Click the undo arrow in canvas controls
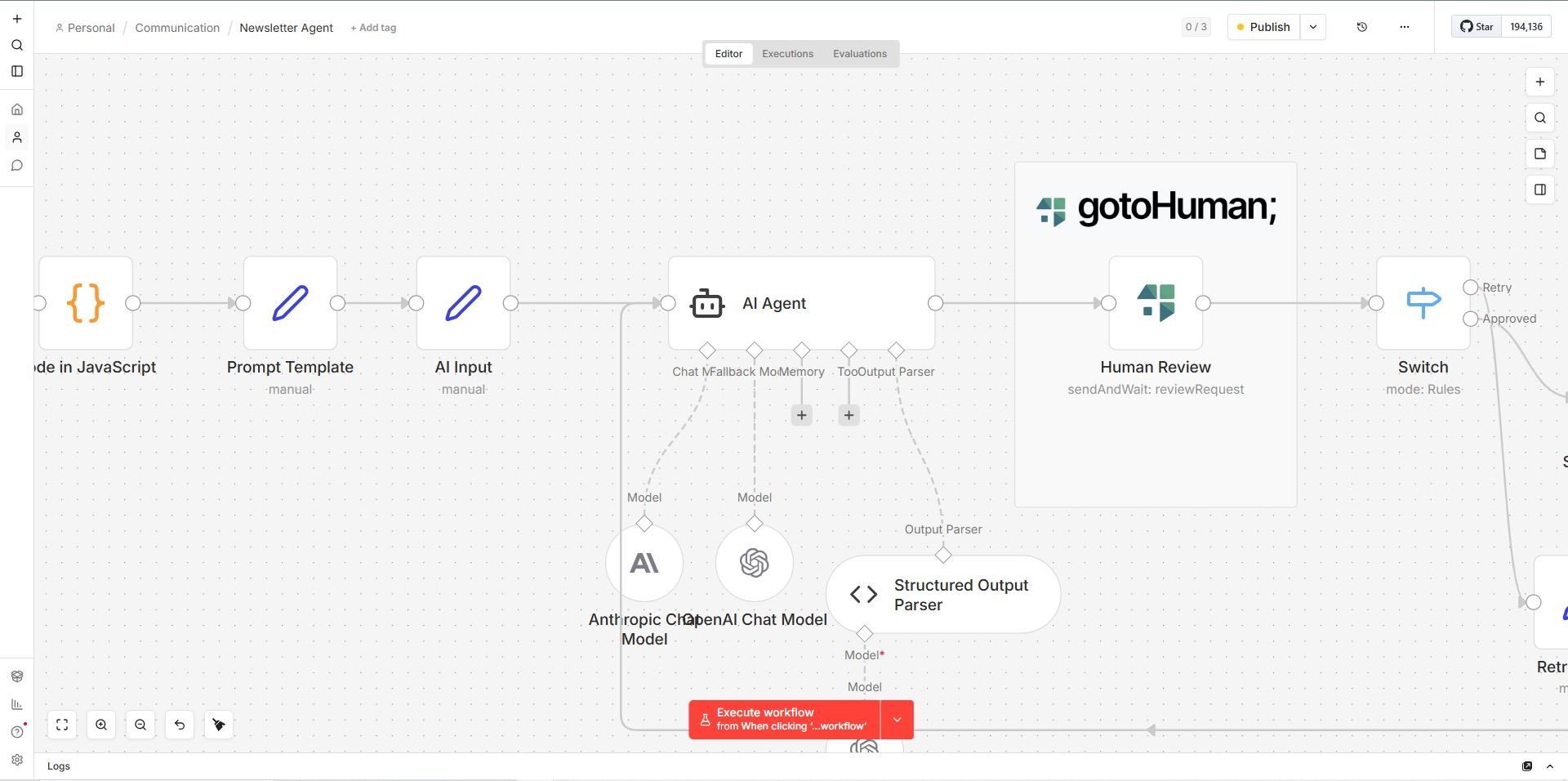The height and width of the screenshot is (781, 1568). [180, 725]
